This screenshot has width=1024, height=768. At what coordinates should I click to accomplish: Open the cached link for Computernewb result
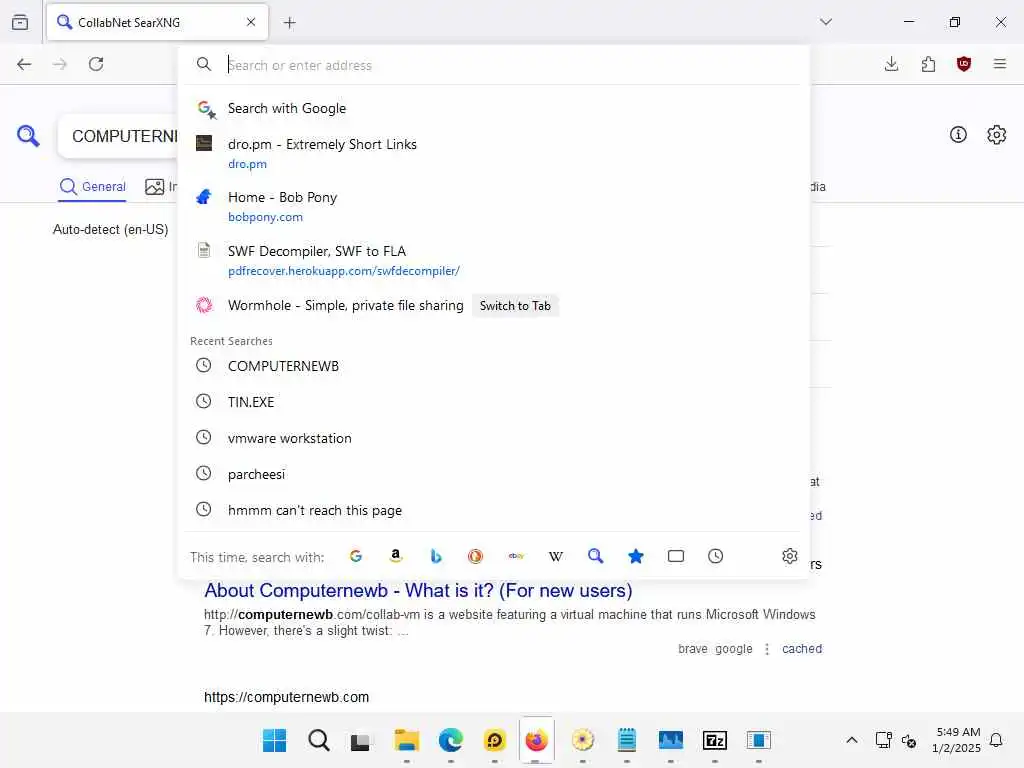click(802, 648)
